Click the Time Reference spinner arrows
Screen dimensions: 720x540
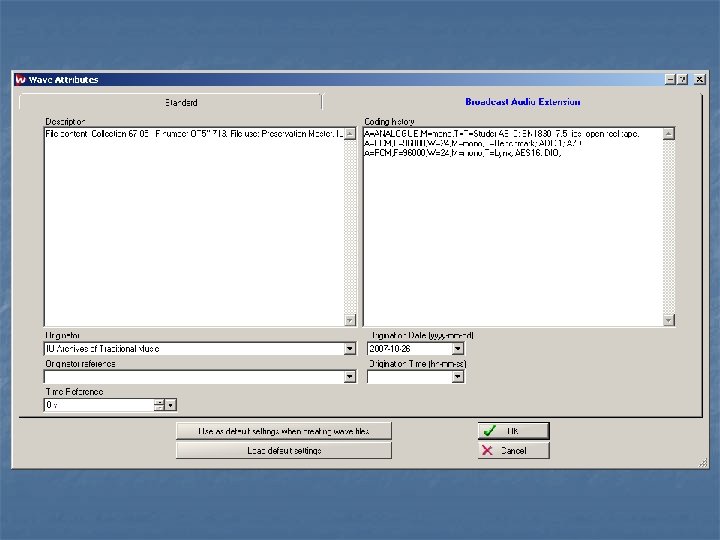(159, 405)
